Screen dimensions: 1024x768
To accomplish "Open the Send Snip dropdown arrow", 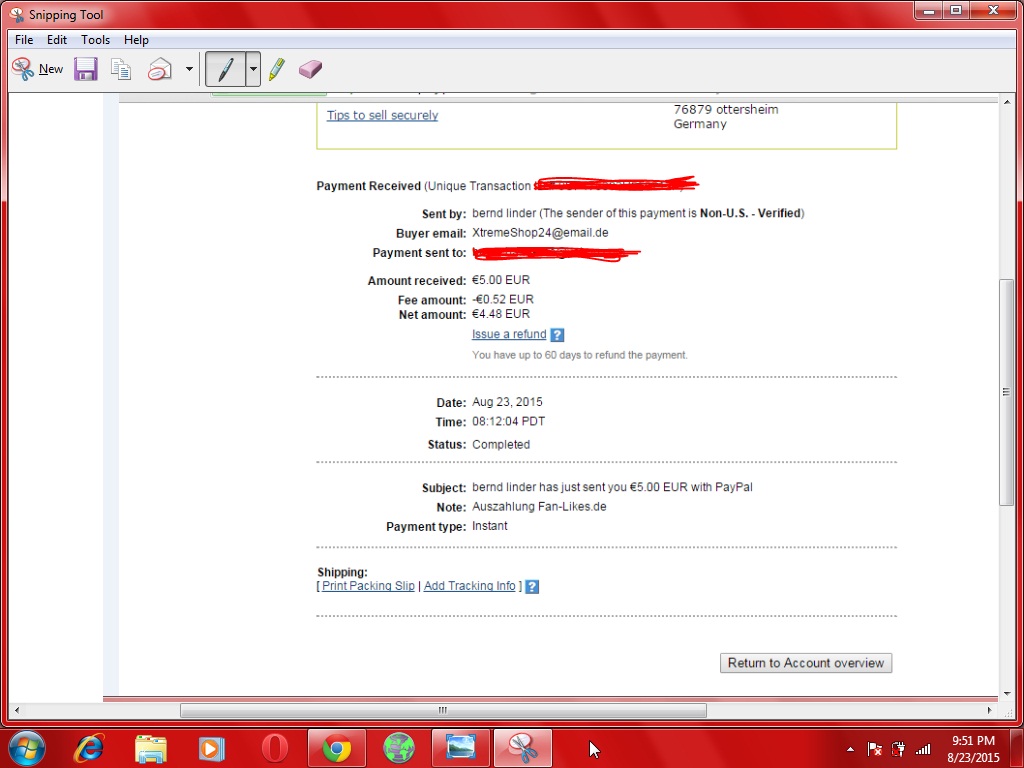I will 189,70.
